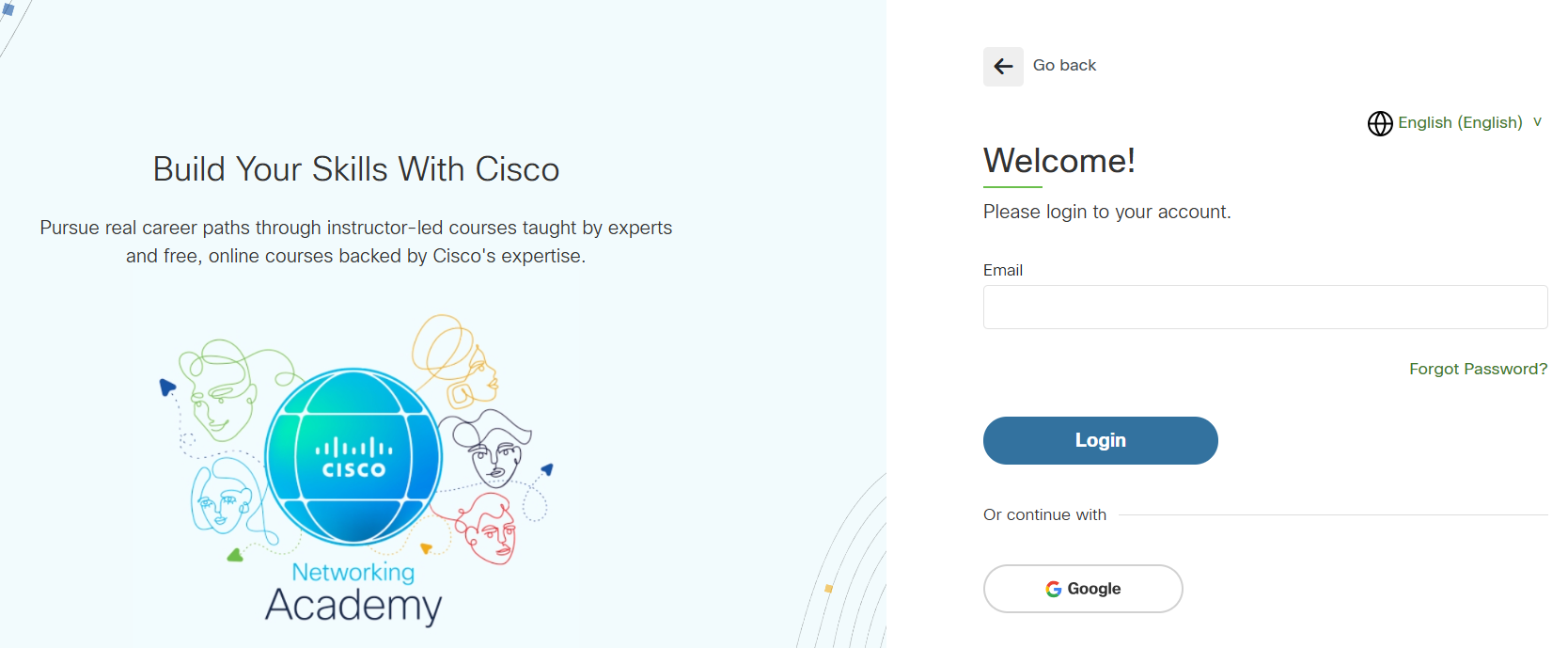Continue with the Google sign-in button
This screenshot has width=1568, height=648.
tap(1083, 589)
